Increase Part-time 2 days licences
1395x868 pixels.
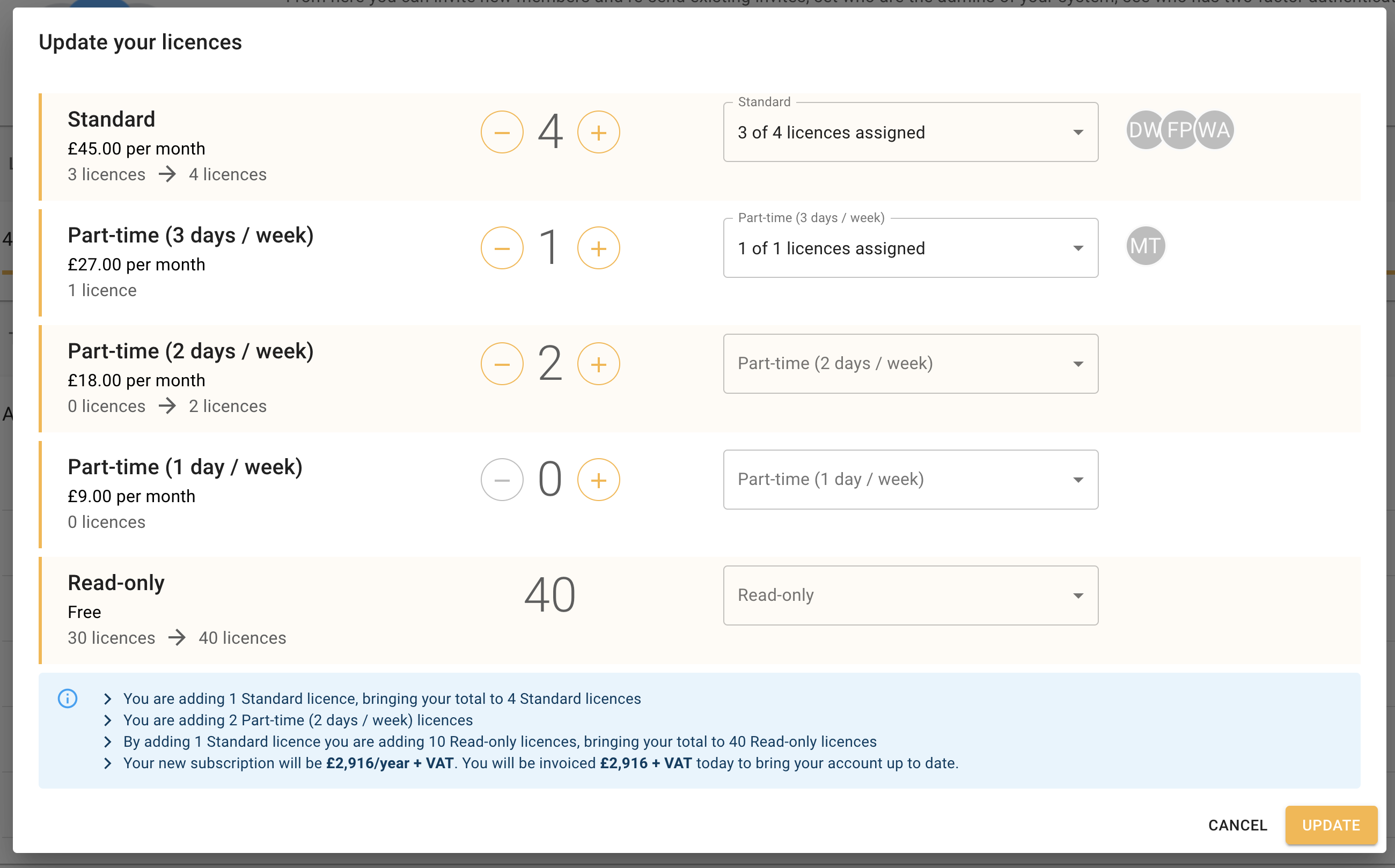598,365
